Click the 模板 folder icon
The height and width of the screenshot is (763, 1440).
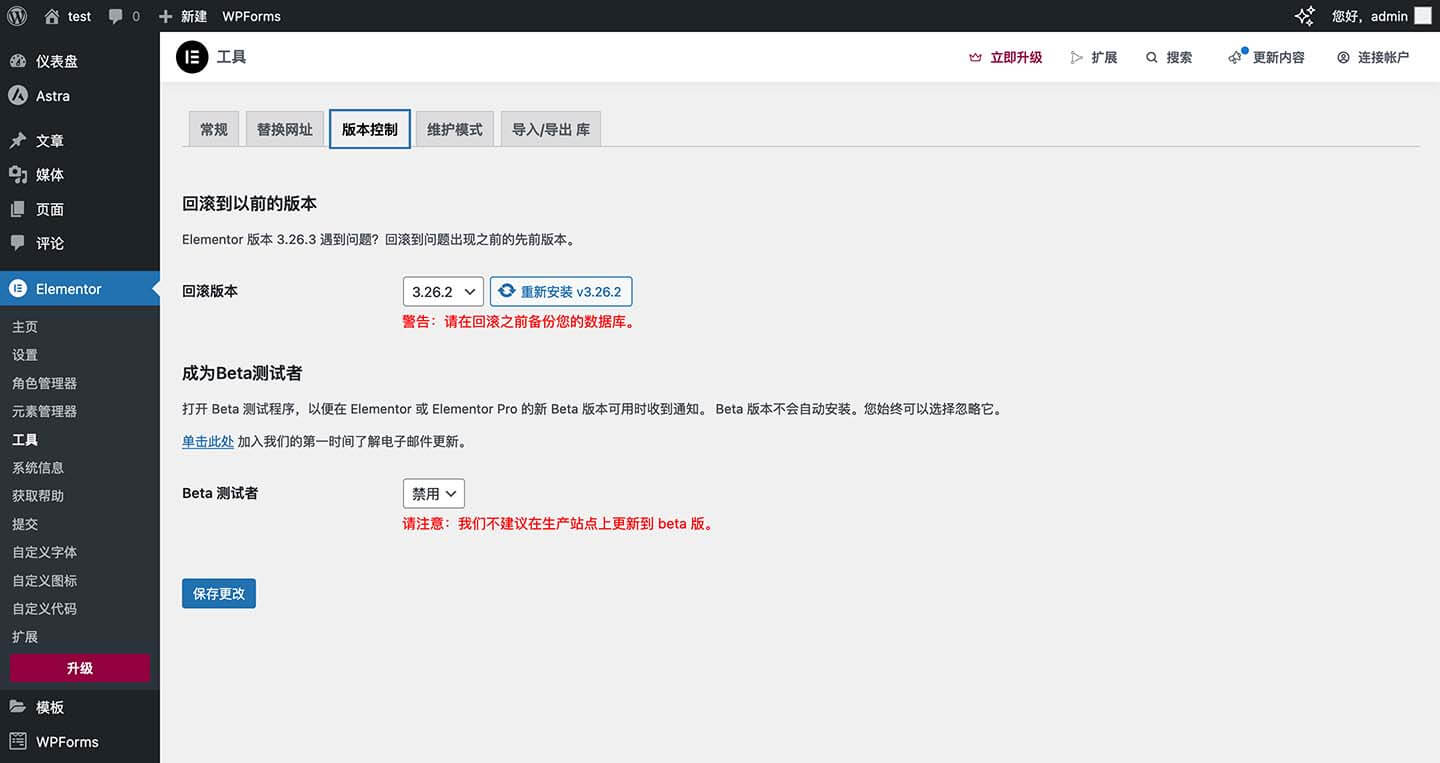(18, 707)
